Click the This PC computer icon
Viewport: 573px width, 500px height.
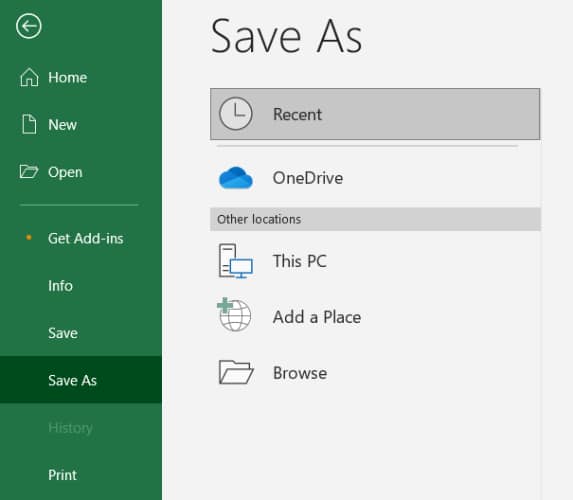[x=236, y=261]
